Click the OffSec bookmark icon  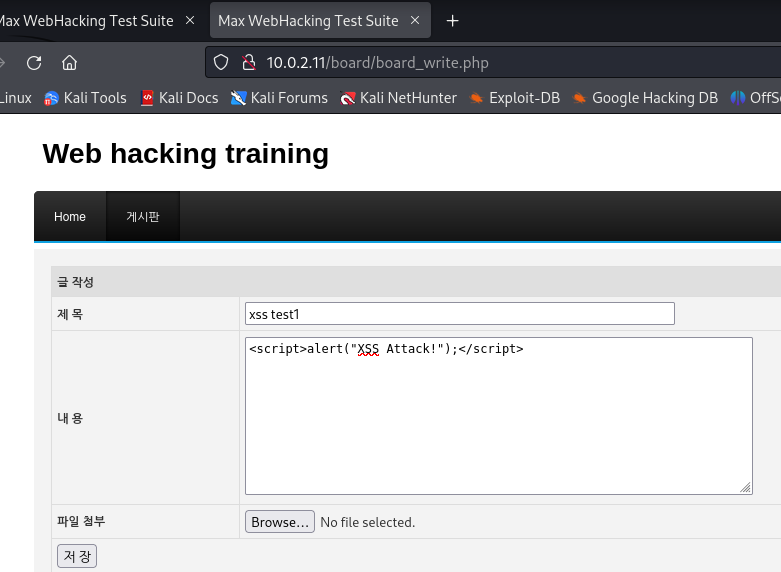click(738, 98)
